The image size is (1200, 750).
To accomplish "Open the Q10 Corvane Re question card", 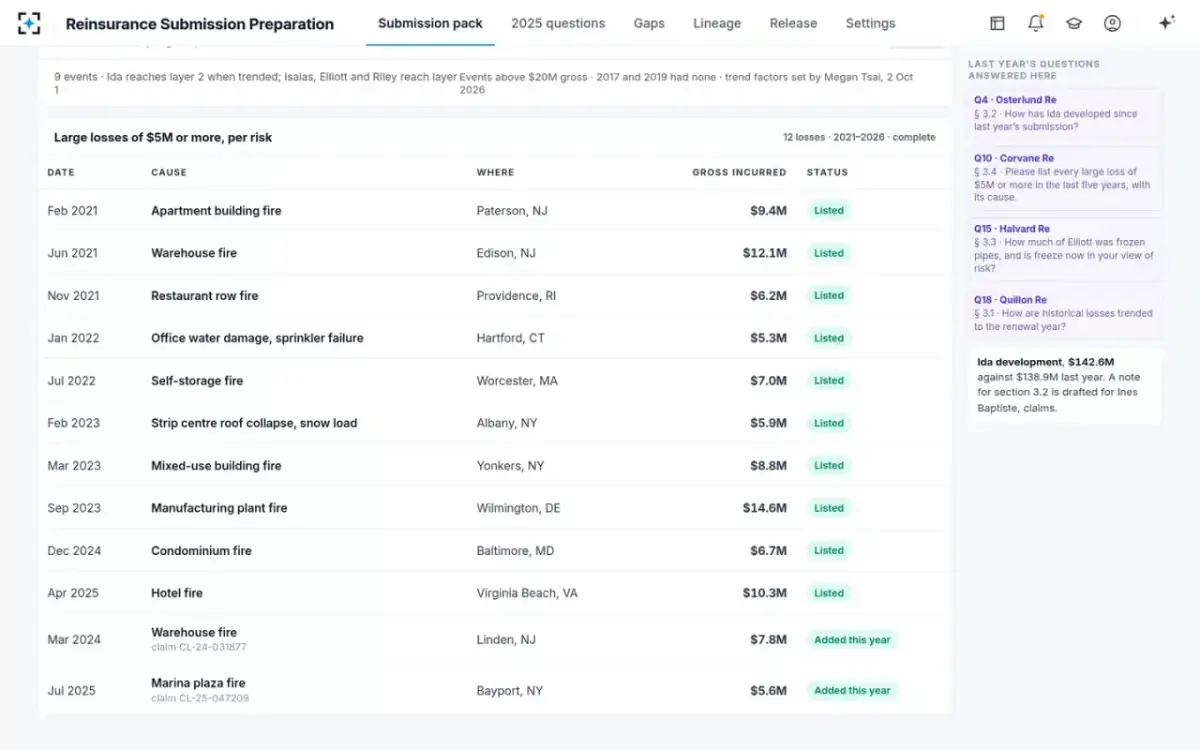I will pos(1065,178).
